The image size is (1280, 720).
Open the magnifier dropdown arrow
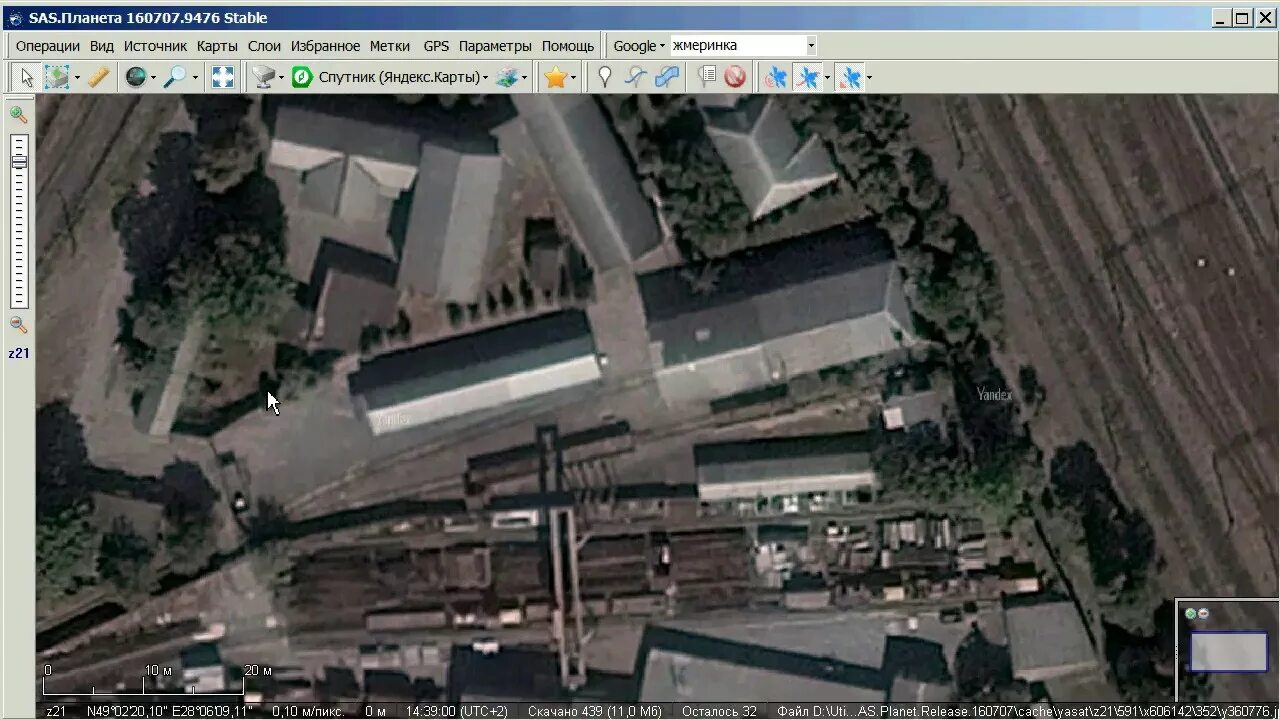tap(195, 77)
